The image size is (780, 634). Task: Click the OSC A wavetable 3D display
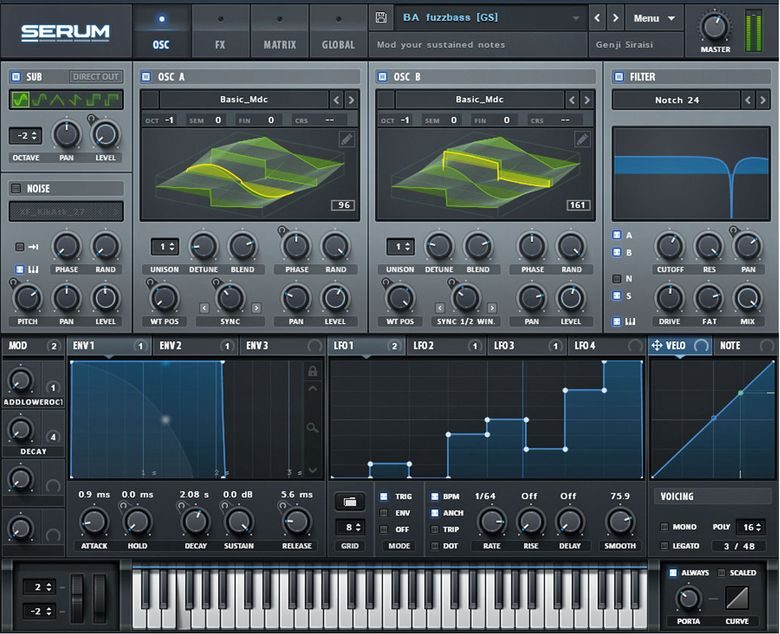click(x=250, y=174)
